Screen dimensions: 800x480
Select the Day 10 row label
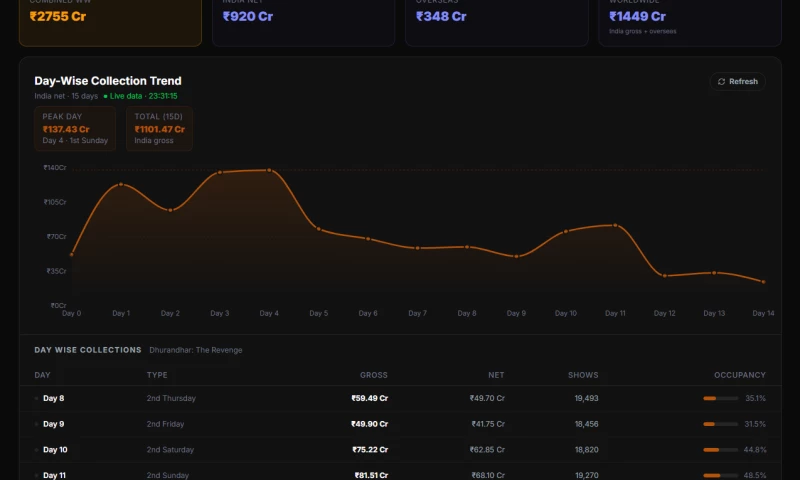pyautogui.click(x=55, y=449)
